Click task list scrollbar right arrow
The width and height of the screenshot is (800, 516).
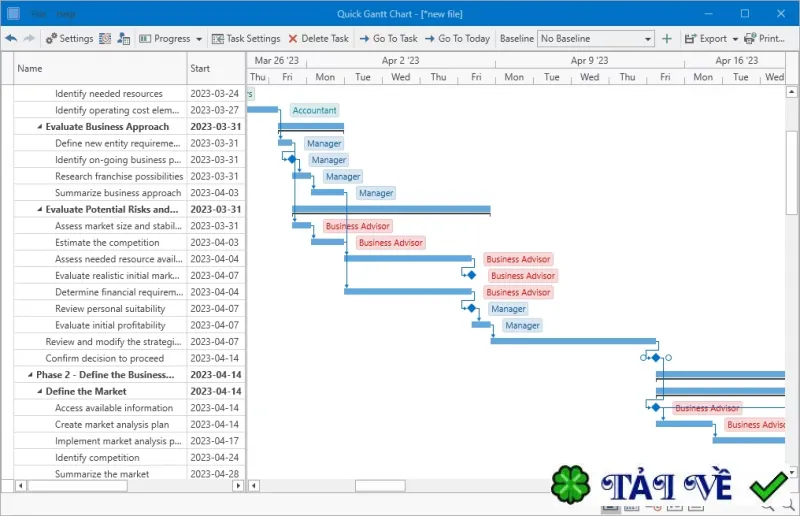(238, 486)
